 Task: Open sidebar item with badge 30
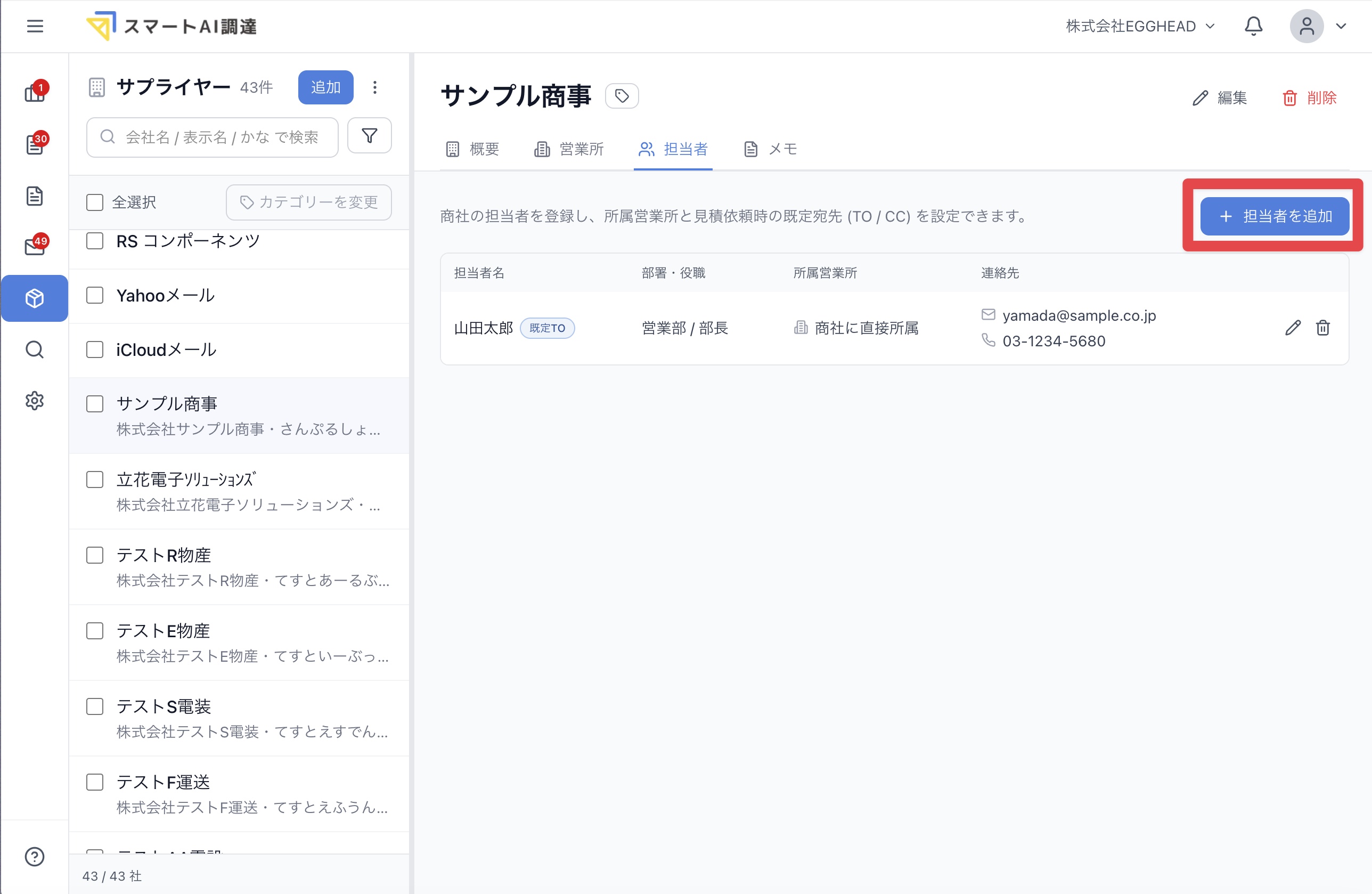[35, 144]
